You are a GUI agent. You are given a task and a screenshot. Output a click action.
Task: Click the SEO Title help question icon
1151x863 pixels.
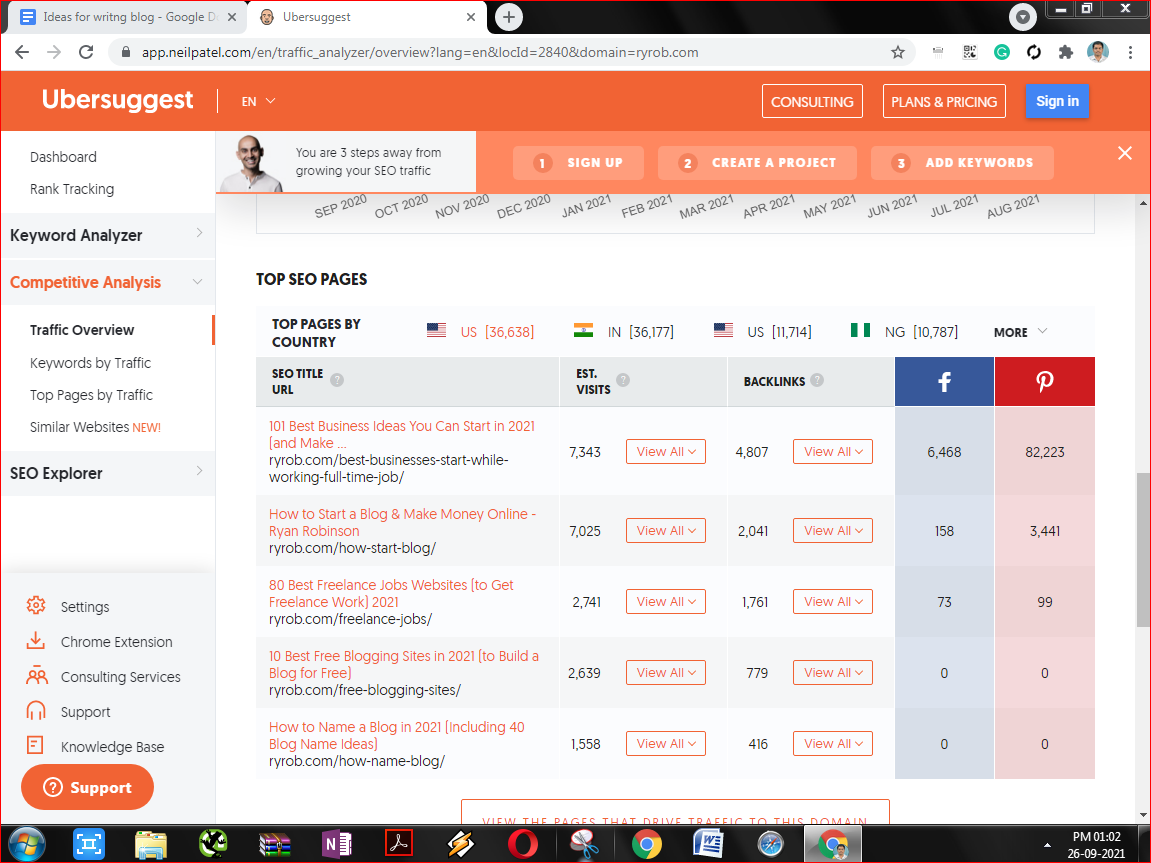[337, 380]
